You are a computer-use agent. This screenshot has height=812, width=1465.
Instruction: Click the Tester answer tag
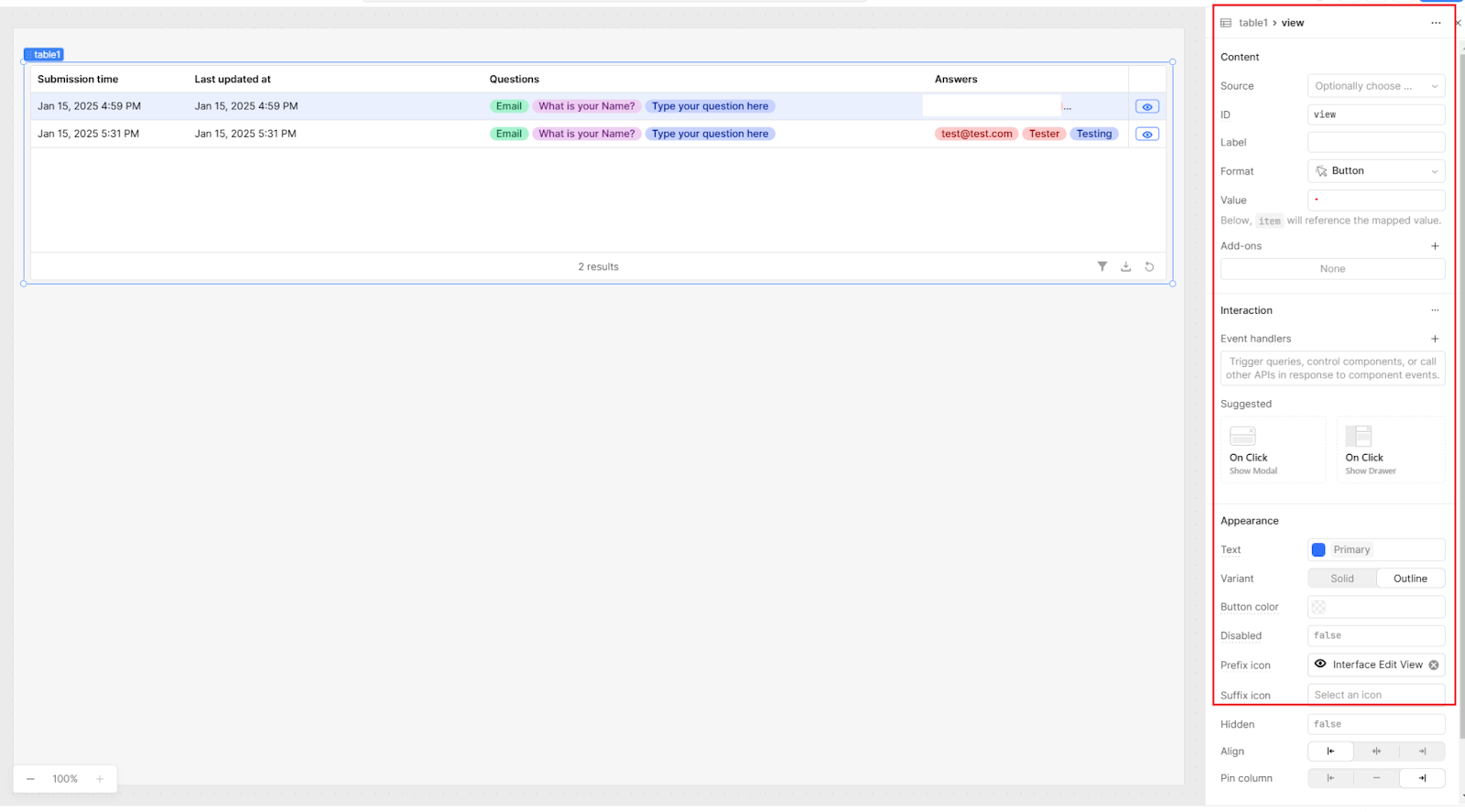pos(1044,134)
